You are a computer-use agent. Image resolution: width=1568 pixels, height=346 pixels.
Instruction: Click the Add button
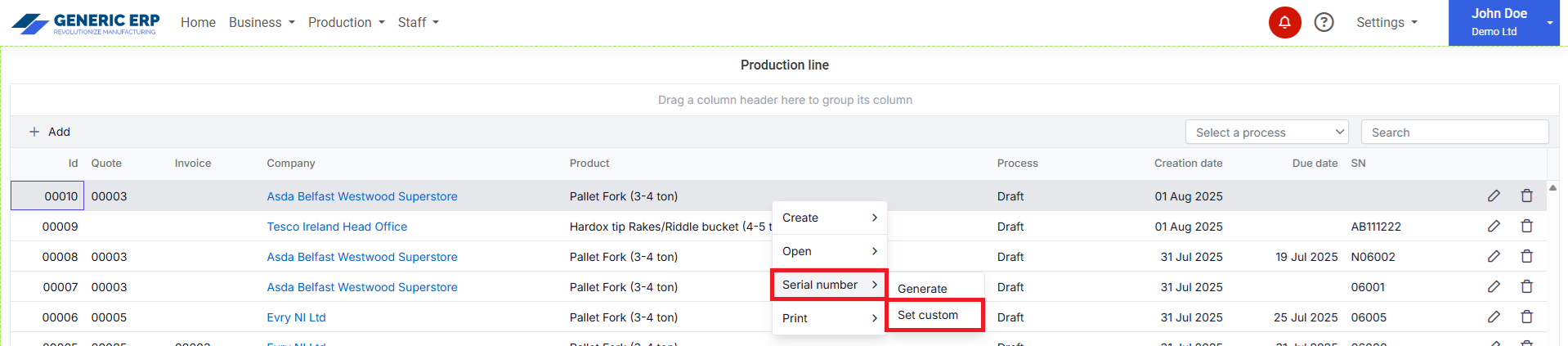[50, 132]
